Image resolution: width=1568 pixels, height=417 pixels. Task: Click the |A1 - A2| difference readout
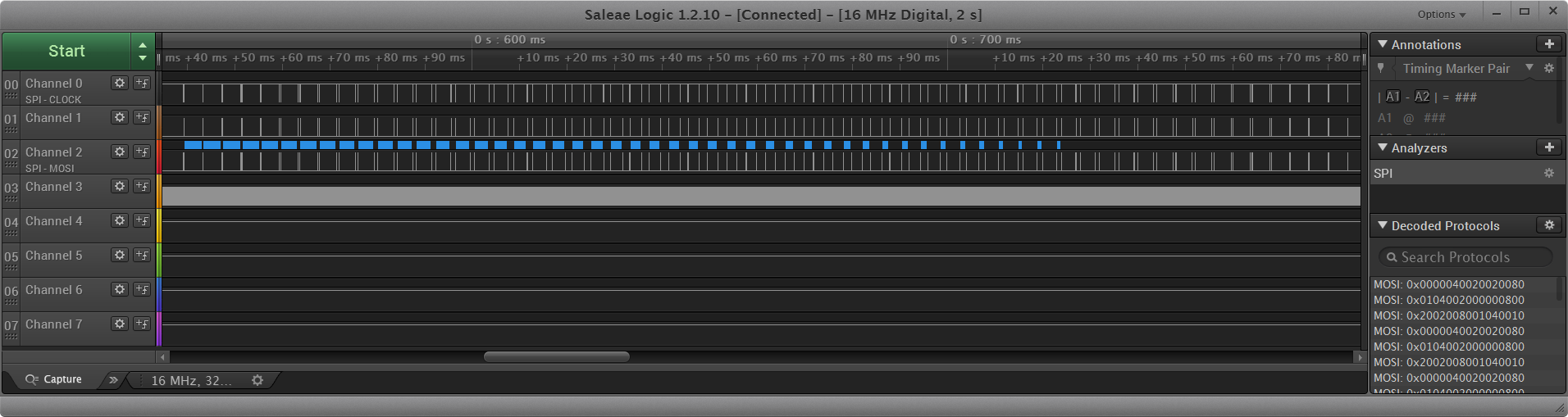[1427, 97]
